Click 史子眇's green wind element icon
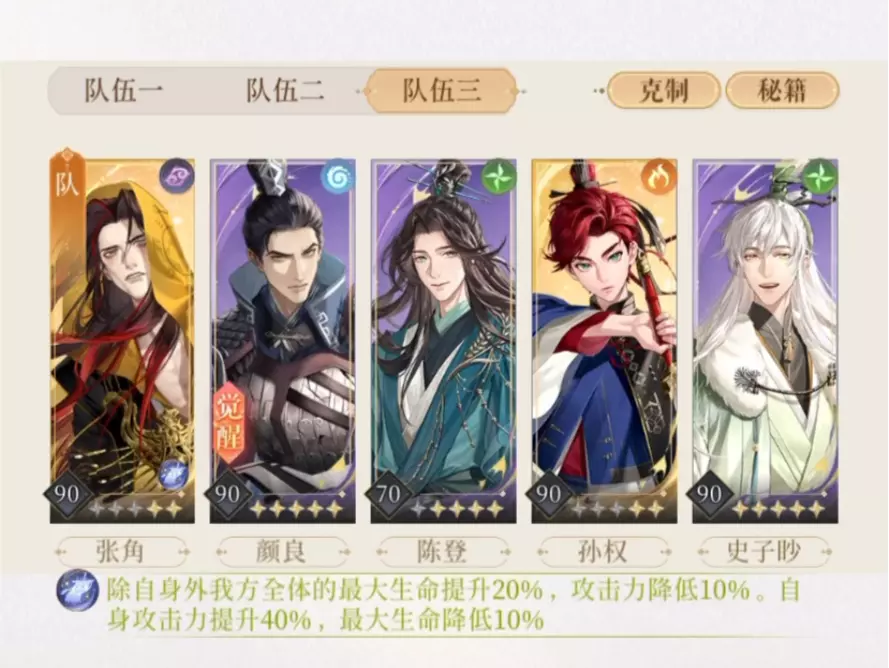This screenshot has height=668, width=889. click(820, 176)
